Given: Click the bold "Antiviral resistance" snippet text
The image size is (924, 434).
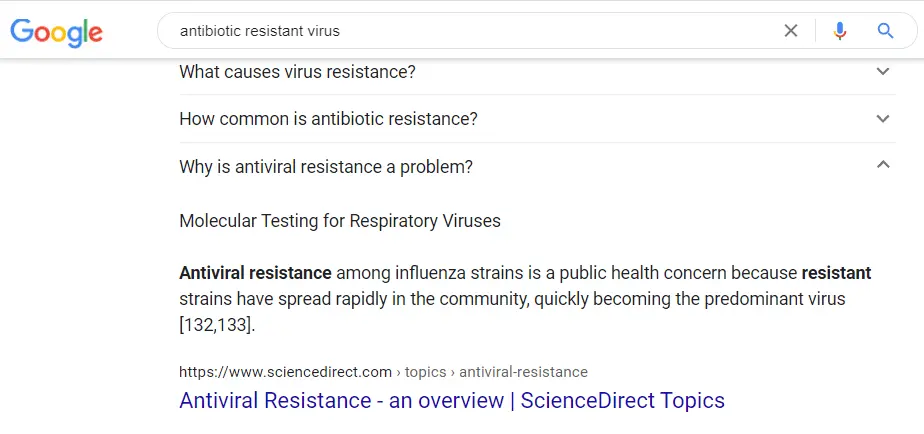Looking at the screenshot, I should pyautogui.click(x=255, y=273).
